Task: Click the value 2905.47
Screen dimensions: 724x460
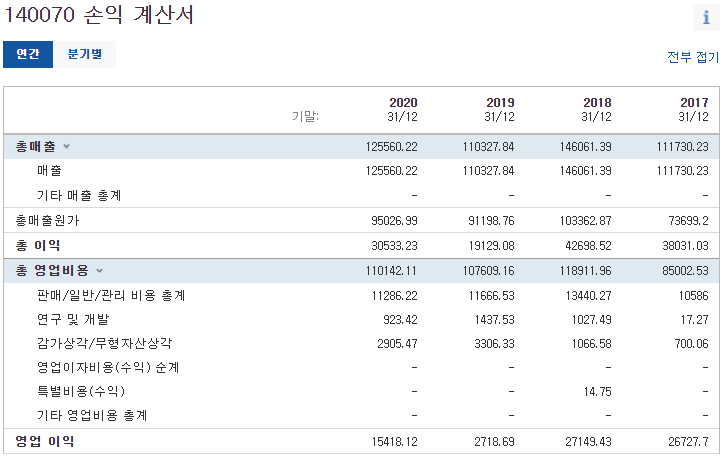Action: [397, 344]
